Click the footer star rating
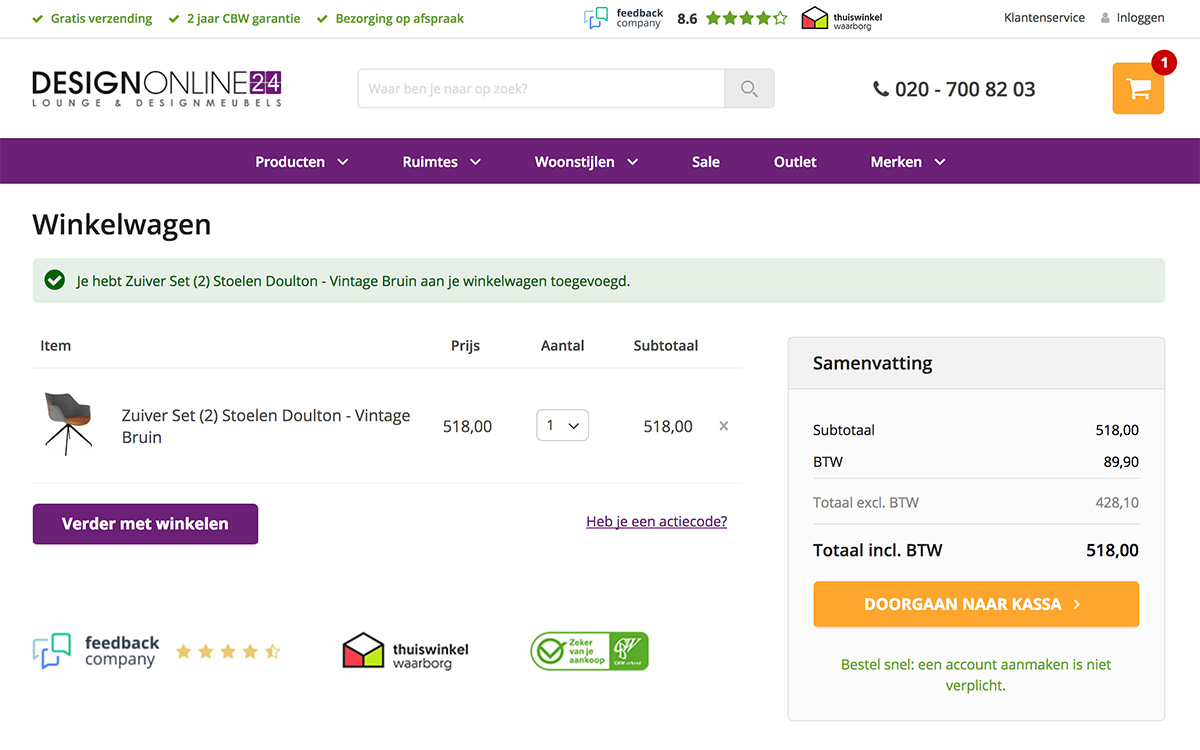This screenshot has height=750, width=1200. point(228,652)
